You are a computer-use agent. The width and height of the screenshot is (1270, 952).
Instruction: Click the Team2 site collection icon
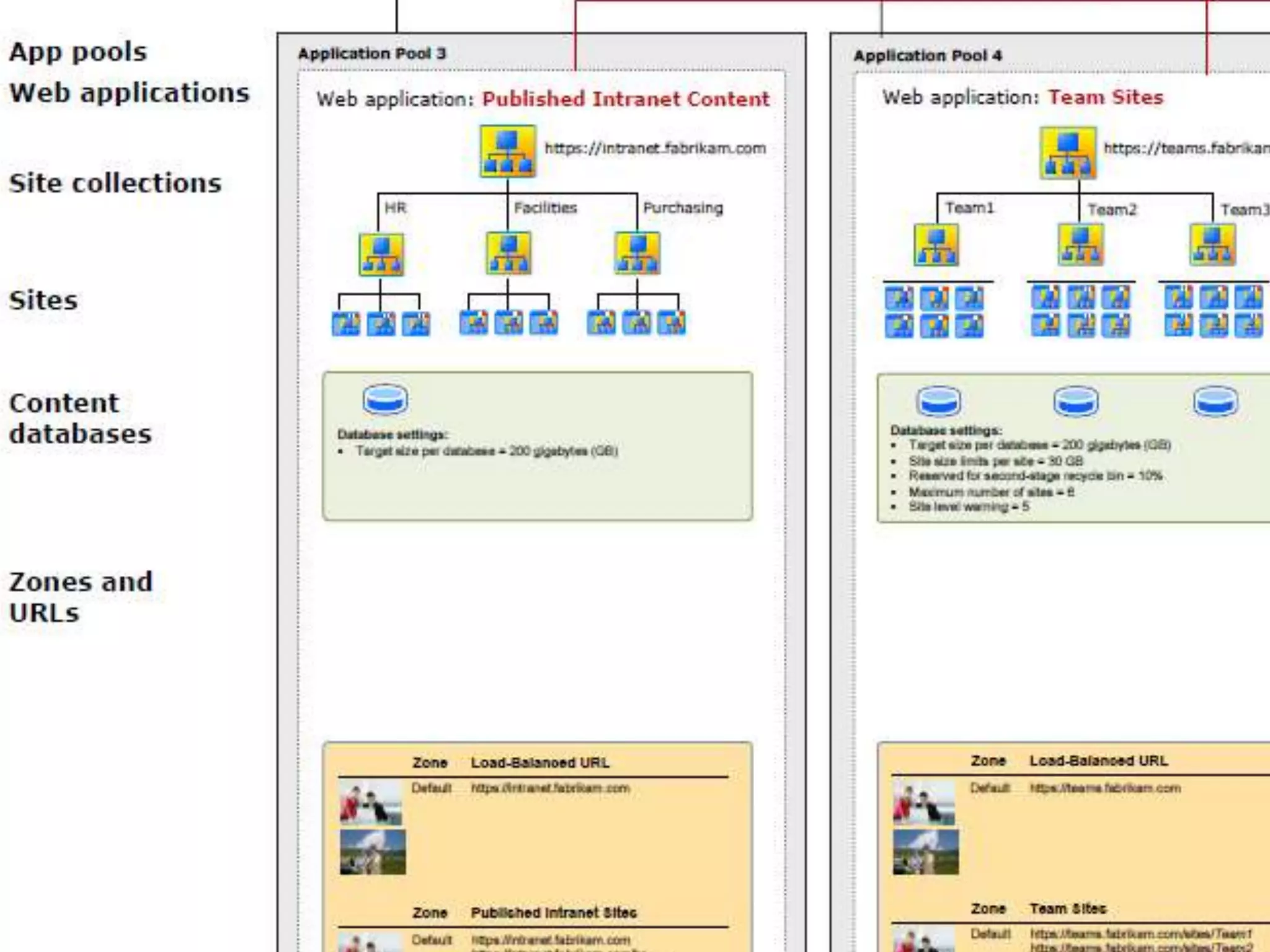tap(1080, 244)
